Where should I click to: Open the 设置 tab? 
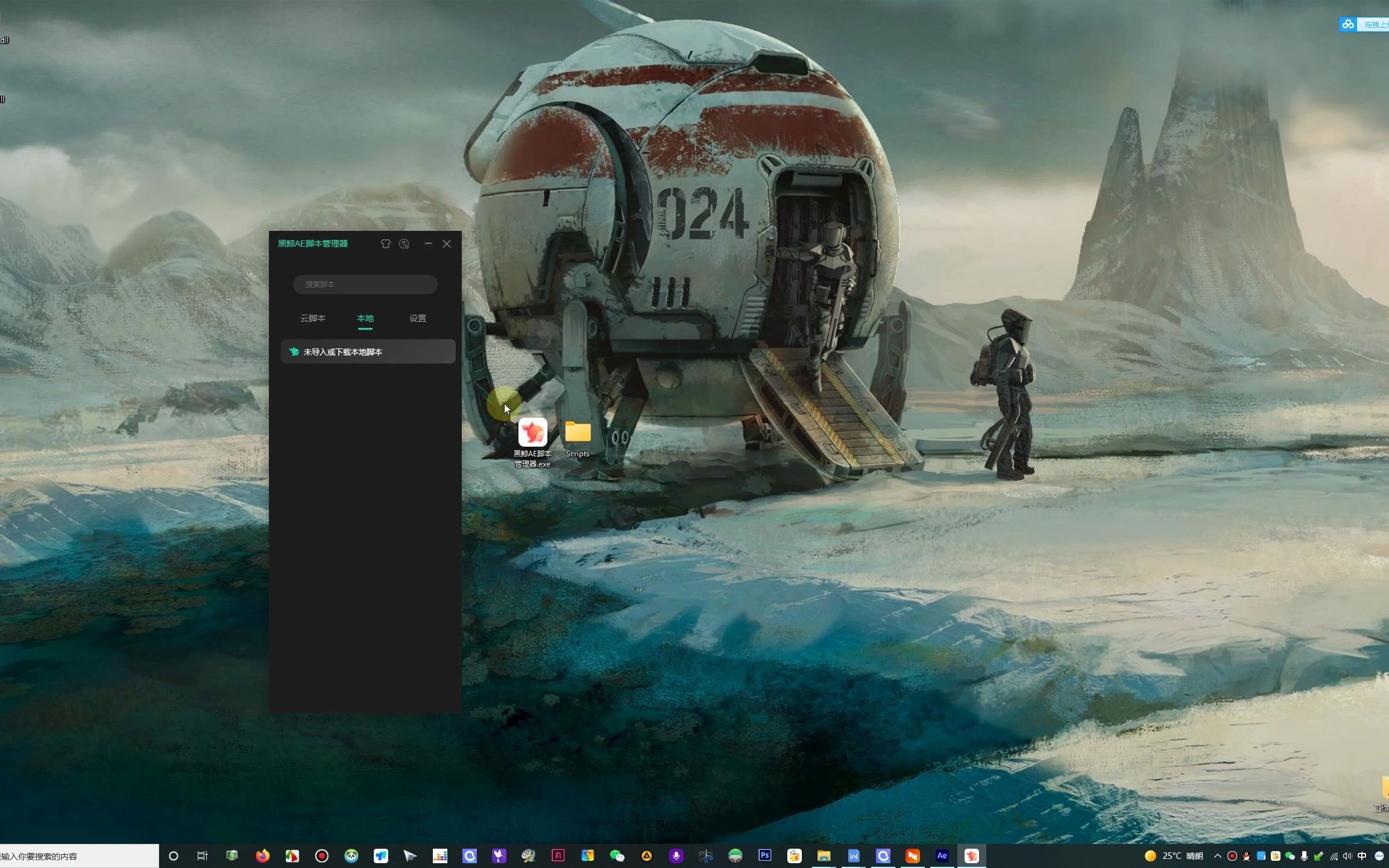point(418,318)
